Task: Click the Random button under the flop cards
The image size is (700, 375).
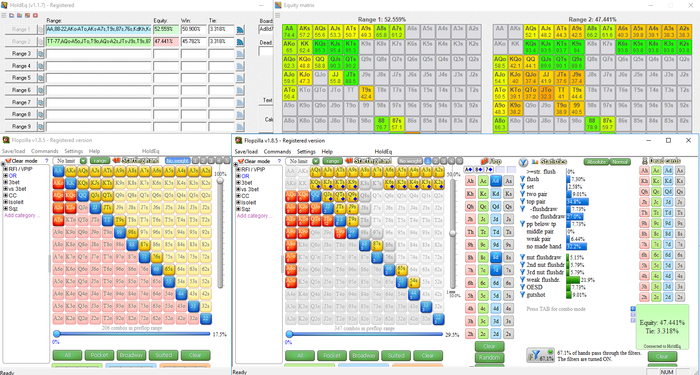Action: tap(489, 358)
